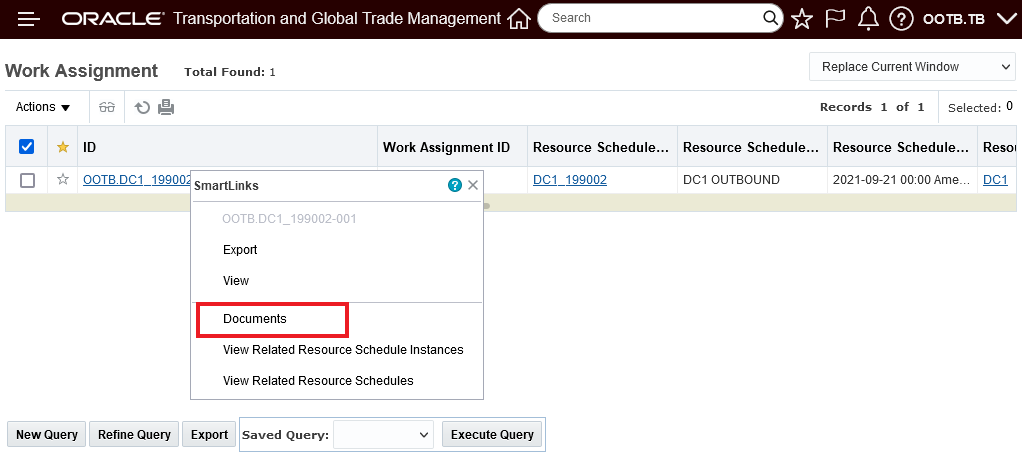
Task: Open SmartLinks help icon
Action: pyautogui.click(x=455, y=185)
